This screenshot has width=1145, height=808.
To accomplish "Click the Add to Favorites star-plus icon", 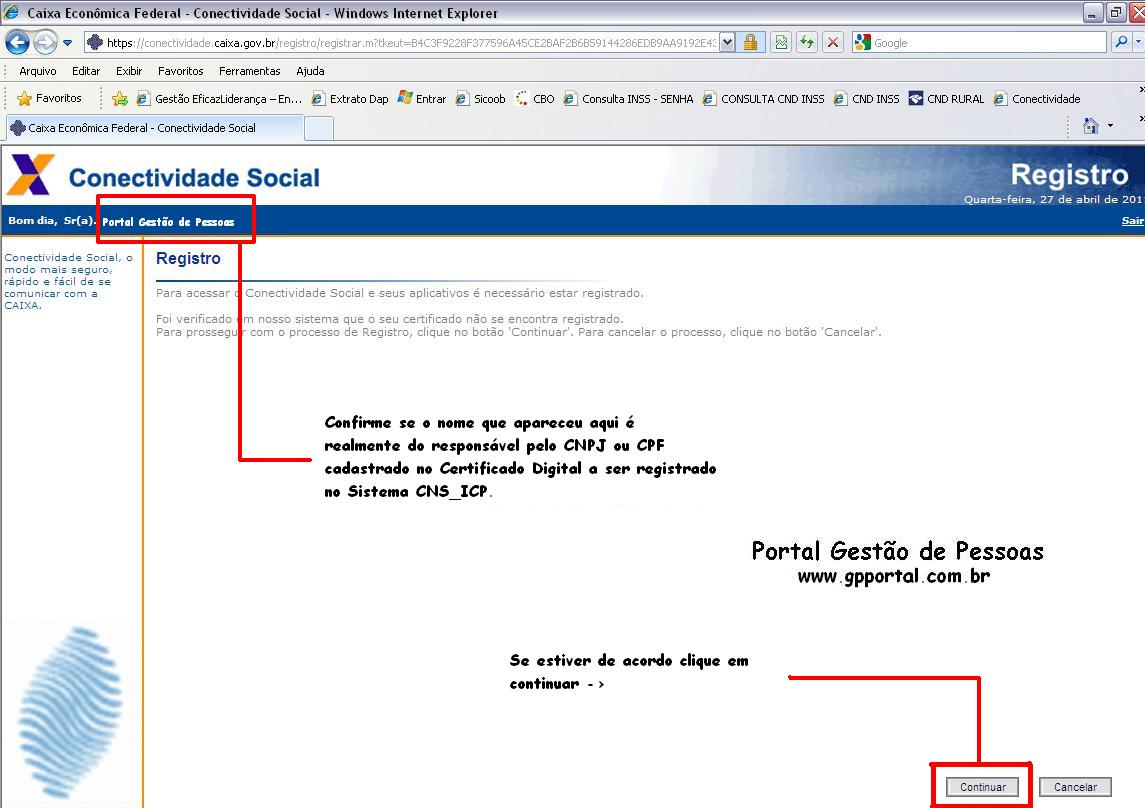I will point(118,98).
